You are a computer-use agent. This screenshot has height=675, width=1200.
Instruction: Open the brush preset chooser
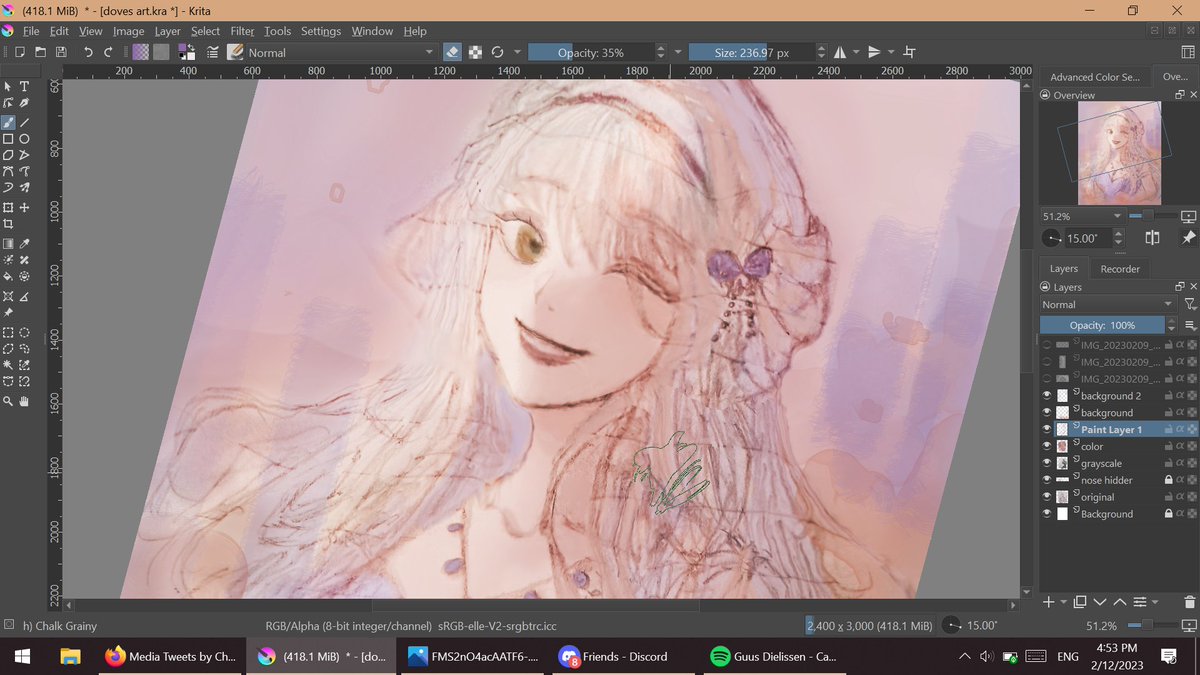point(235,52)
